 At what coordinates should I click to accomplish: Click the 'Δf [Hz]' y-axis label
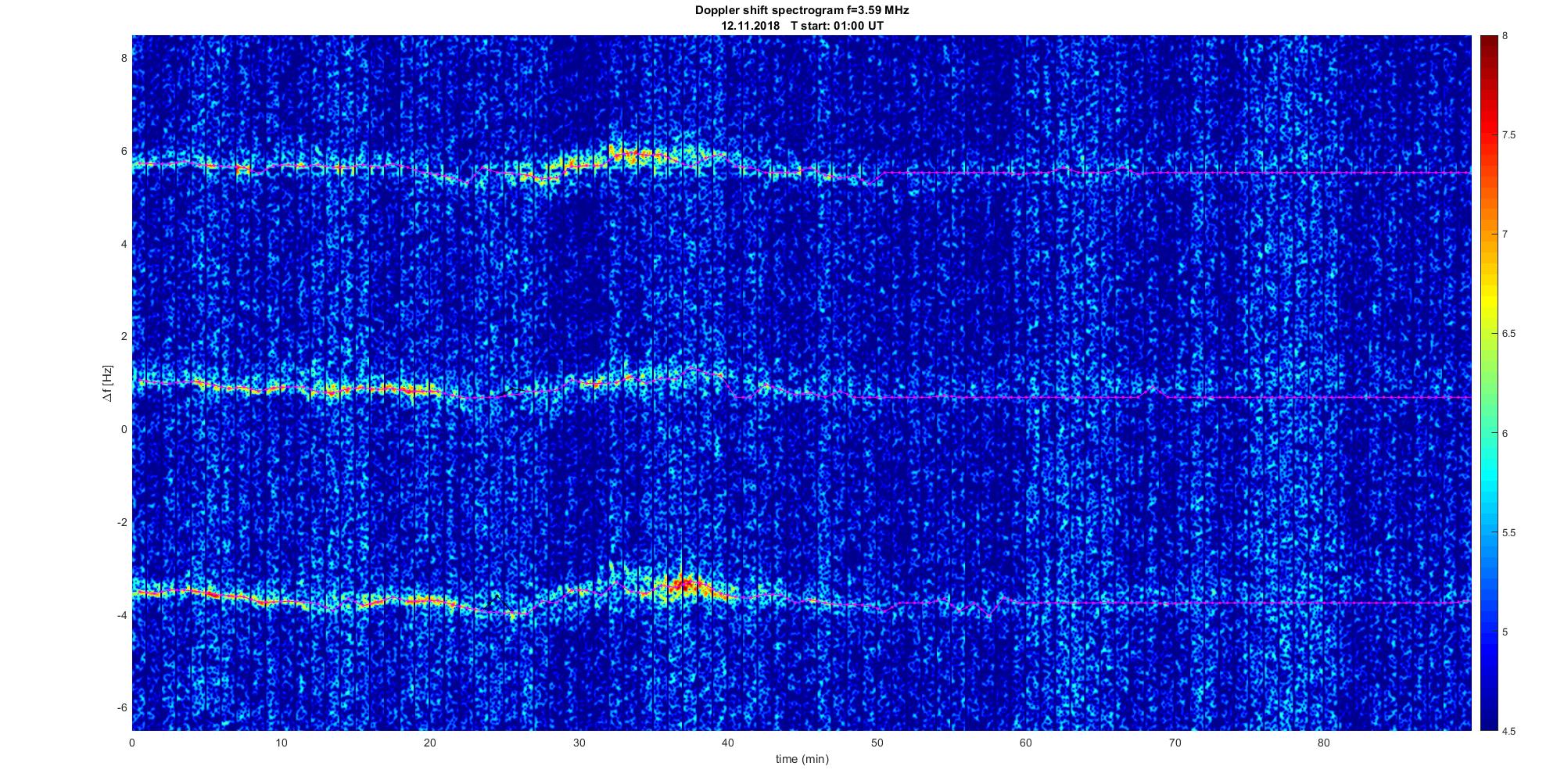coord(108,383)
